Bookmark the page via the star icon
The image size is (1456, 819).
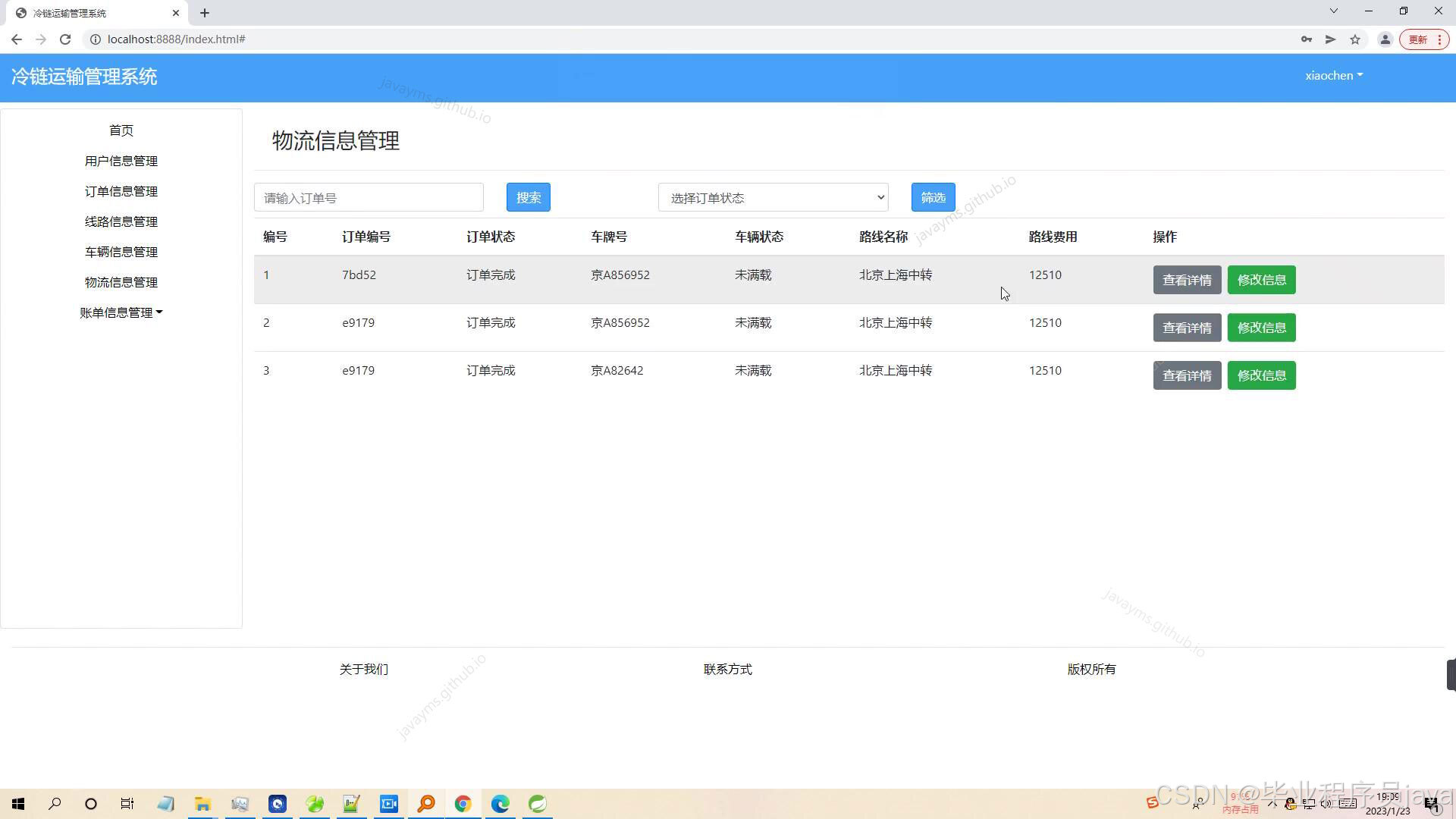1355,39
